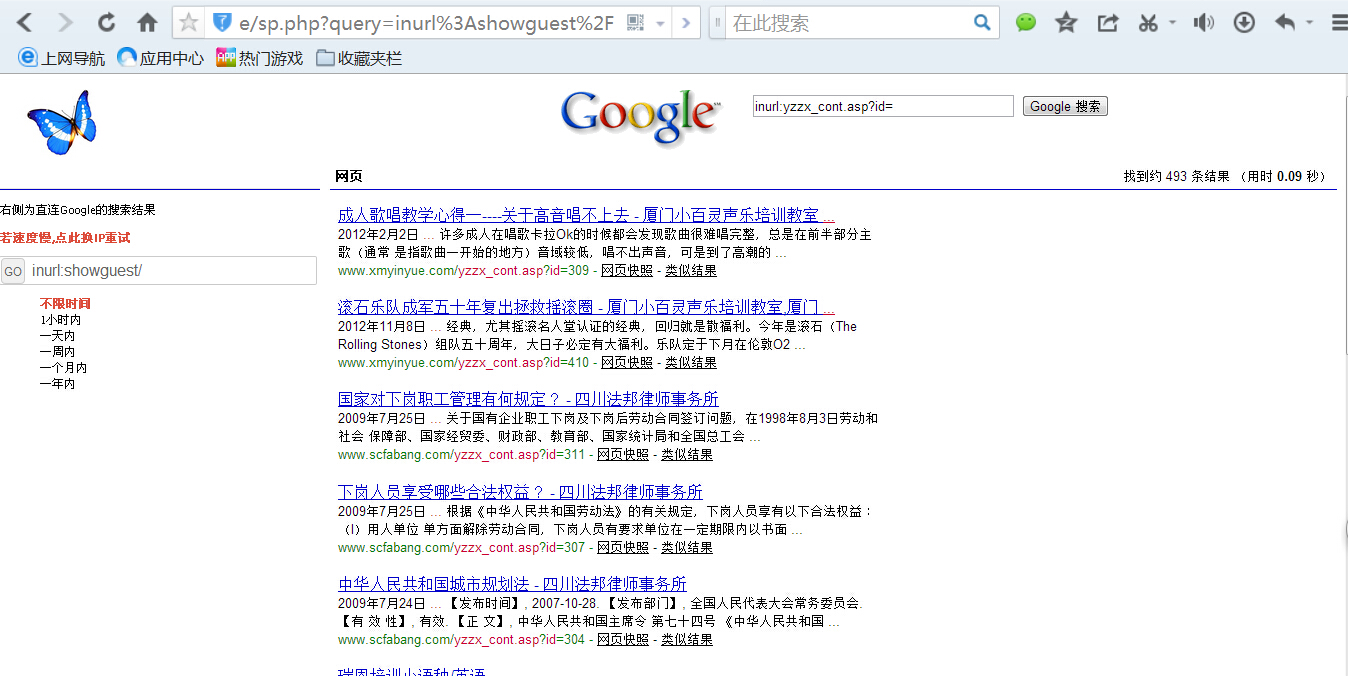Image resolution: width=1348 pixels, height=676 pixels.
Task: Click the blue butterfly logo
Action: [x=61, y=122]
